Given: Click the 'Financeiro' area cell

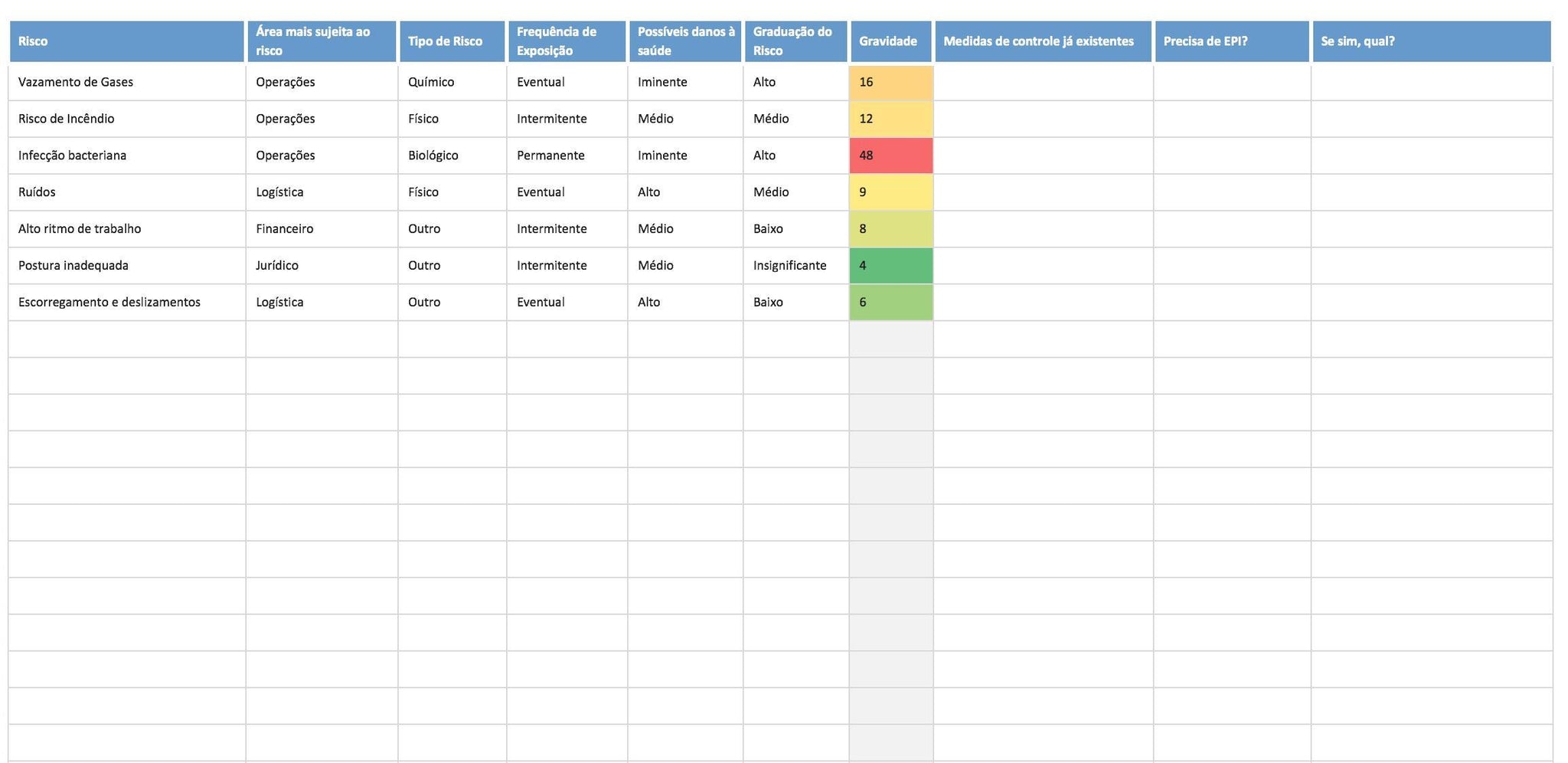Looking at the screenshot, I should tap(322, 229).
